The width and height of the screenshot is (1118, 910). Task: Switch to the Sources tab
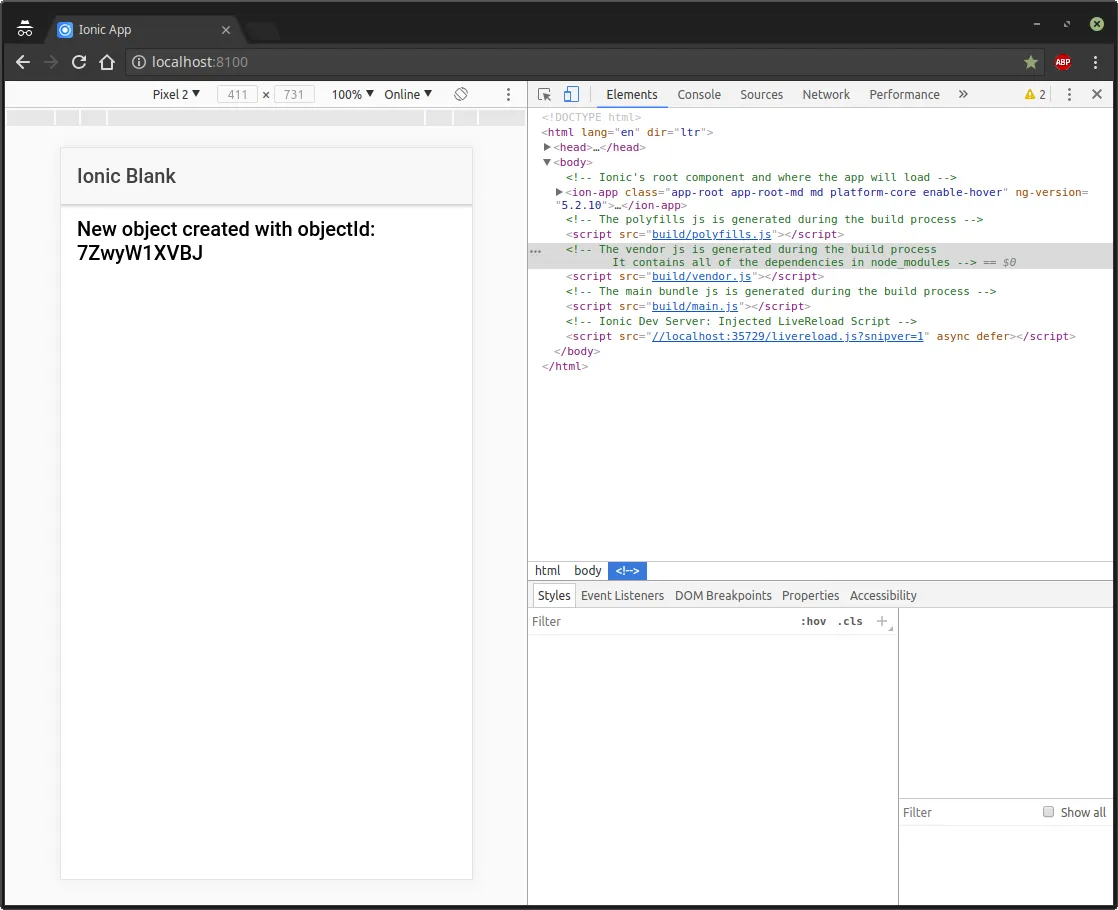pyautogui.click(x=761, y=94)
